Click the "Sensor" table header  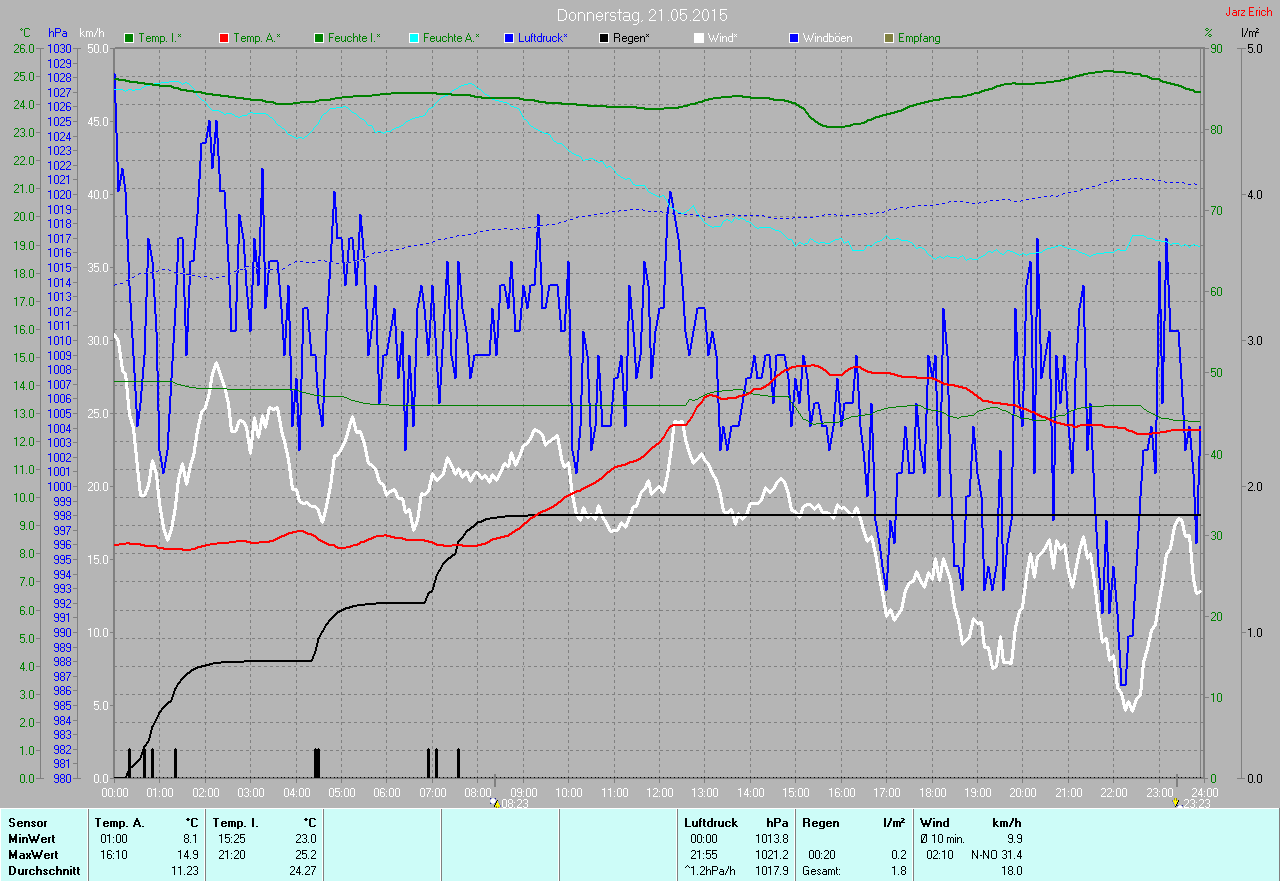(27, 822)
